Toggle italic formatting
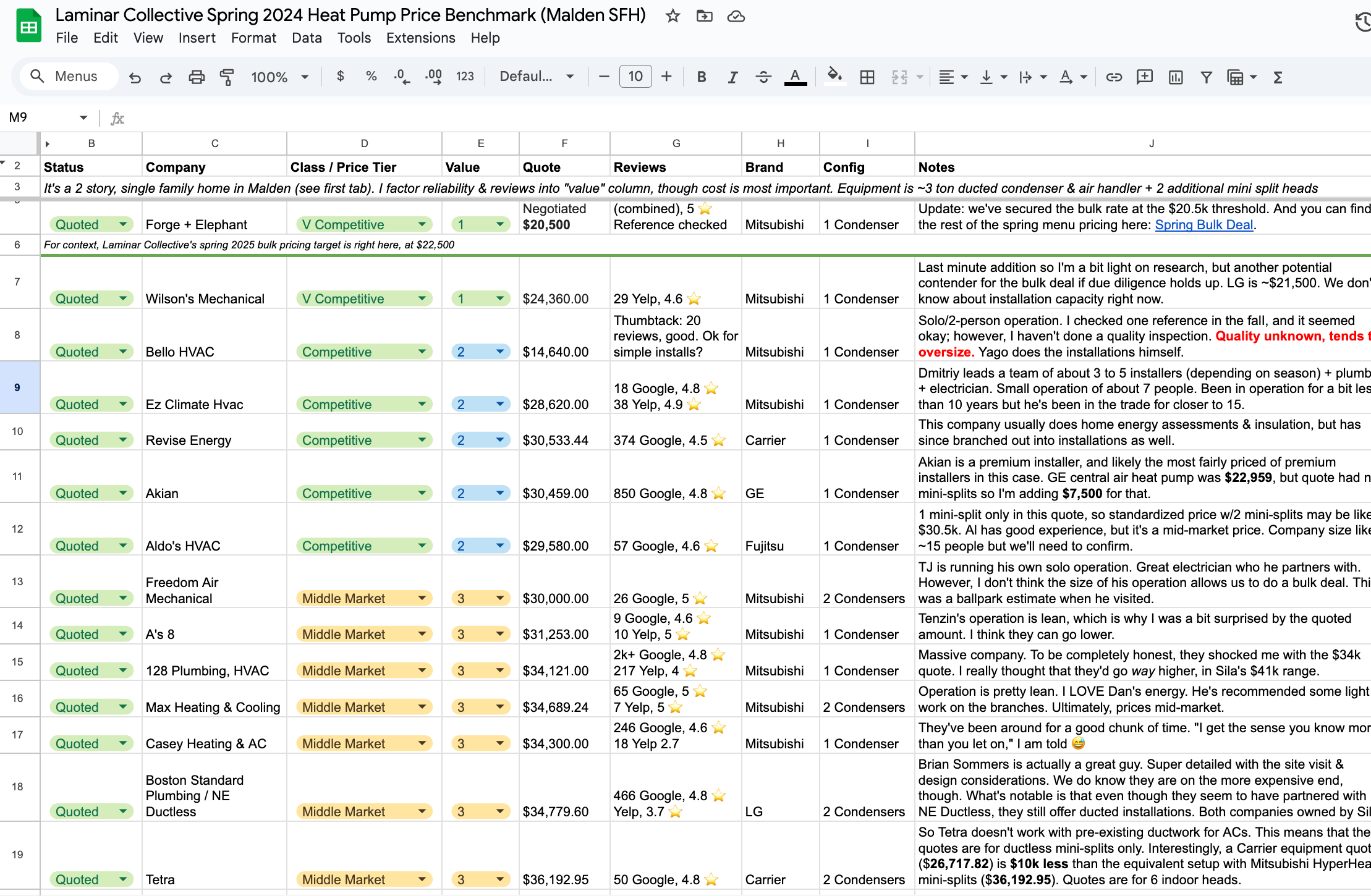 [732, 77]
